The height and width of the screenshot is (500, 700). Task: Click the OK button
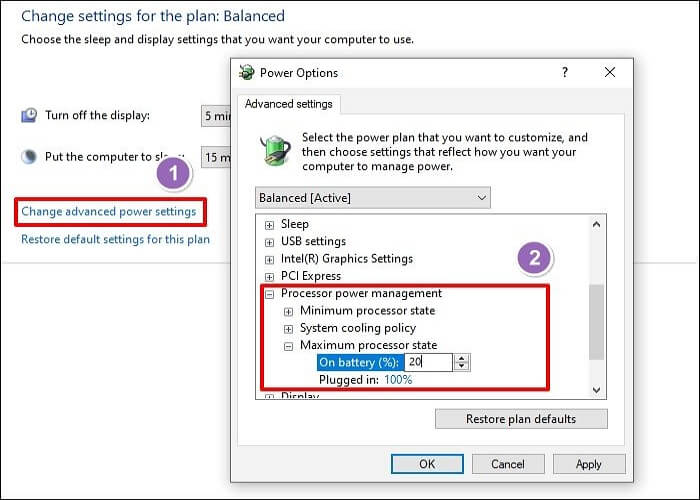(427, 464)
